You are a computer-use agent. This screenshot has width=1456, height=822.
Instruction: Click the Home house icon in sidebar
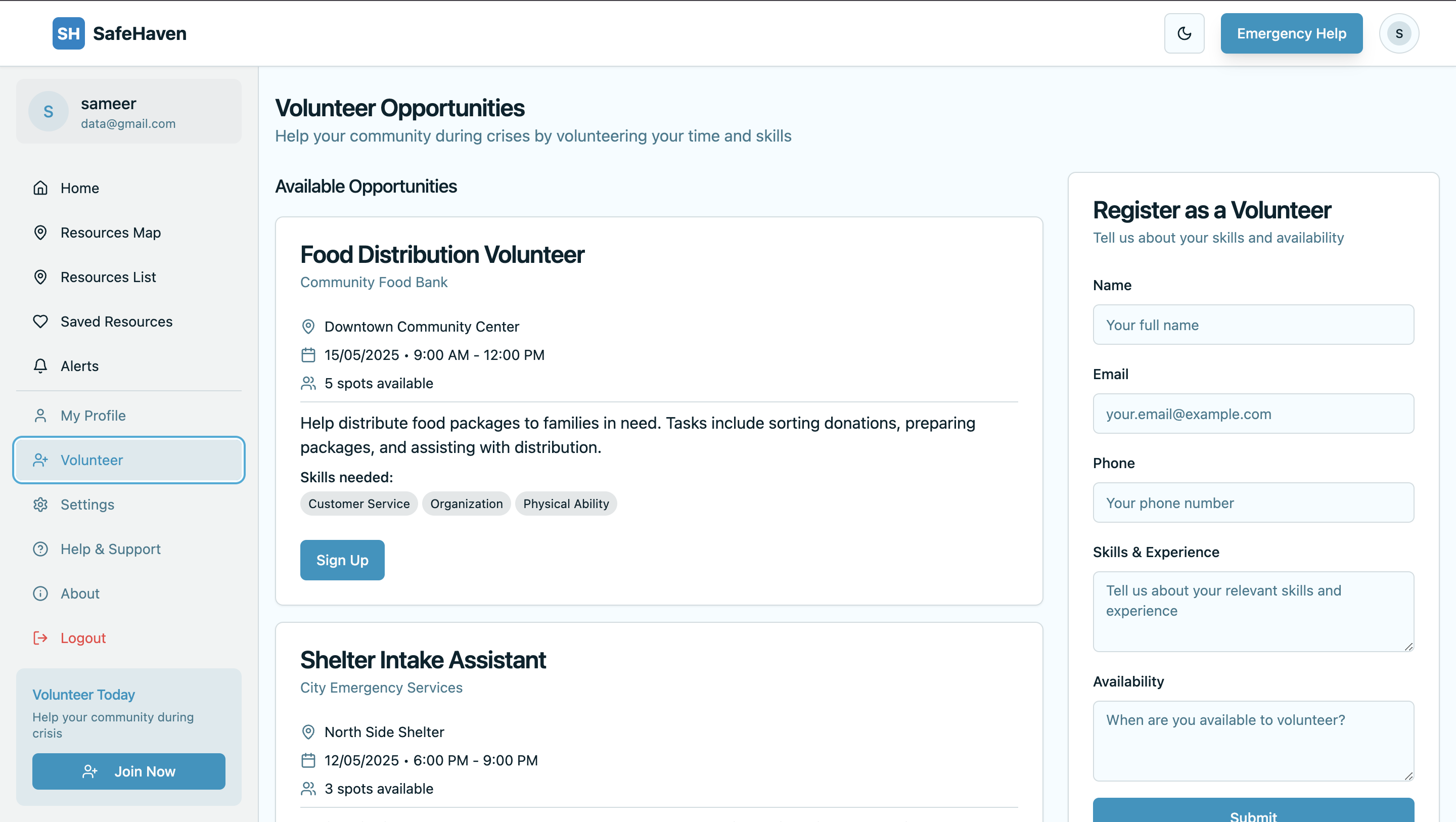(40, 188)
